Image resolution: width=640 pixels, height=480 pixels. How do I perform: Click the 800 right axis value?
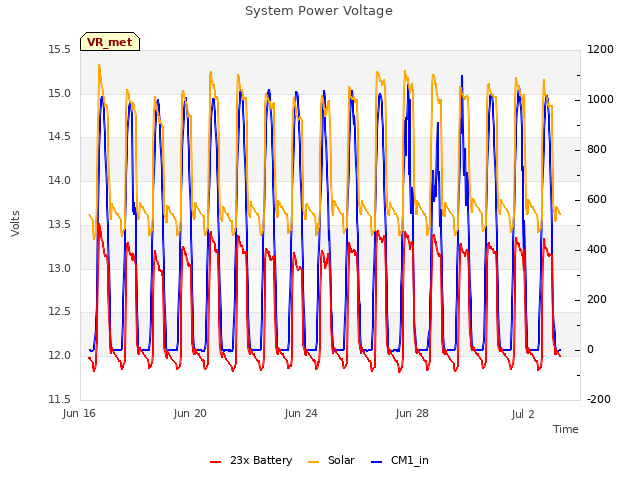coord(597,150)
